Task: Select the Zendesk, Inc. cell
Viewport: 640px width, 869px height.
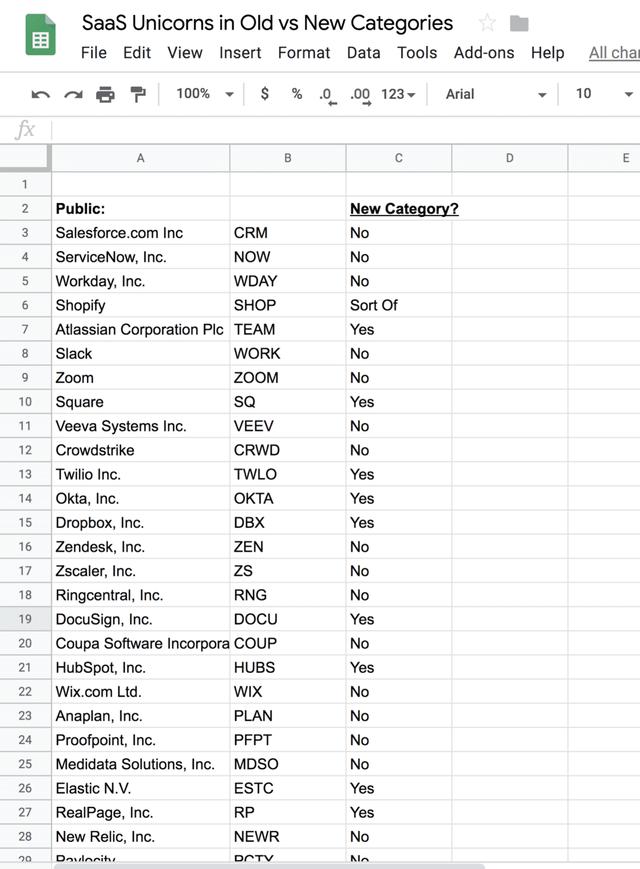Action: tap(141, 547)
